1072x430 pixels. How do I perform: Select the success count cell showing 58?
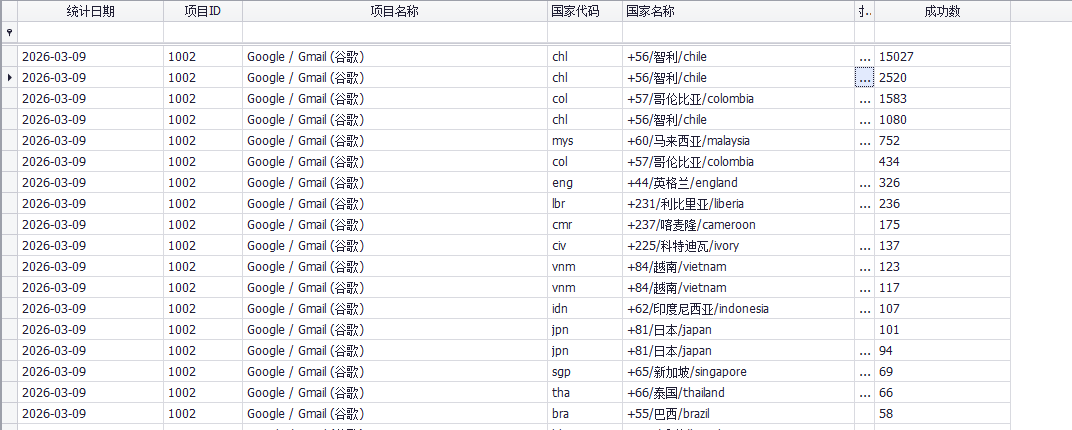(x=941, y=414)
